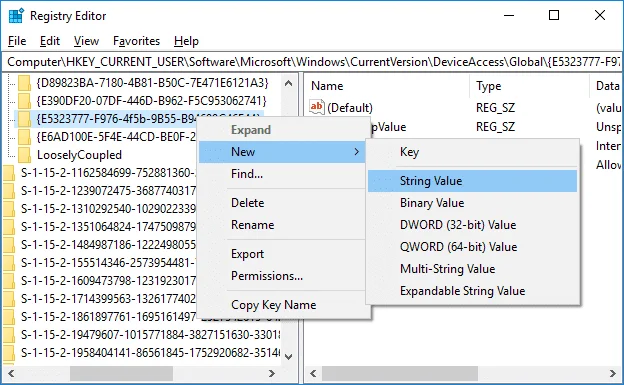Create a new Multi-String Value

(472, 269)
